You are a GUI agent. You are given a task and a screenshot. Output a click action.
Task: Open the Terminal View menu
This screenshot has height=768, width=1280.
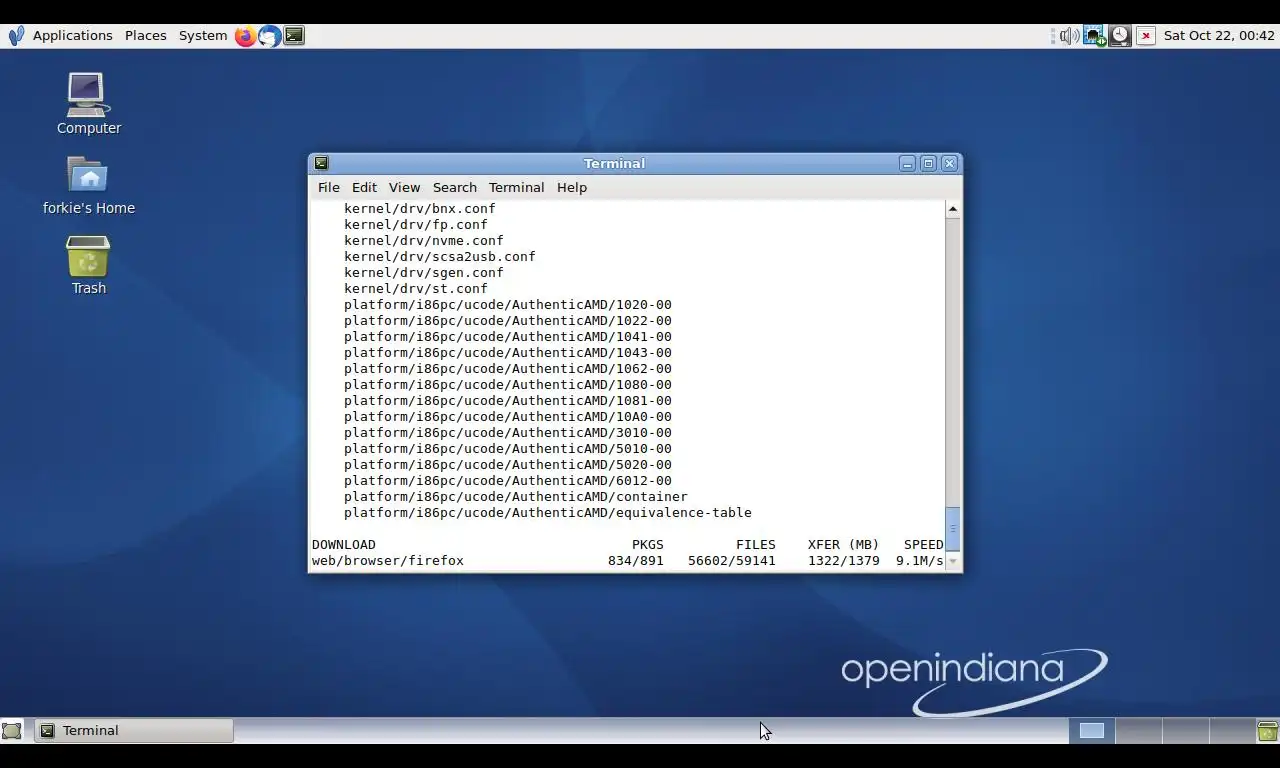[x=404, y=187]
